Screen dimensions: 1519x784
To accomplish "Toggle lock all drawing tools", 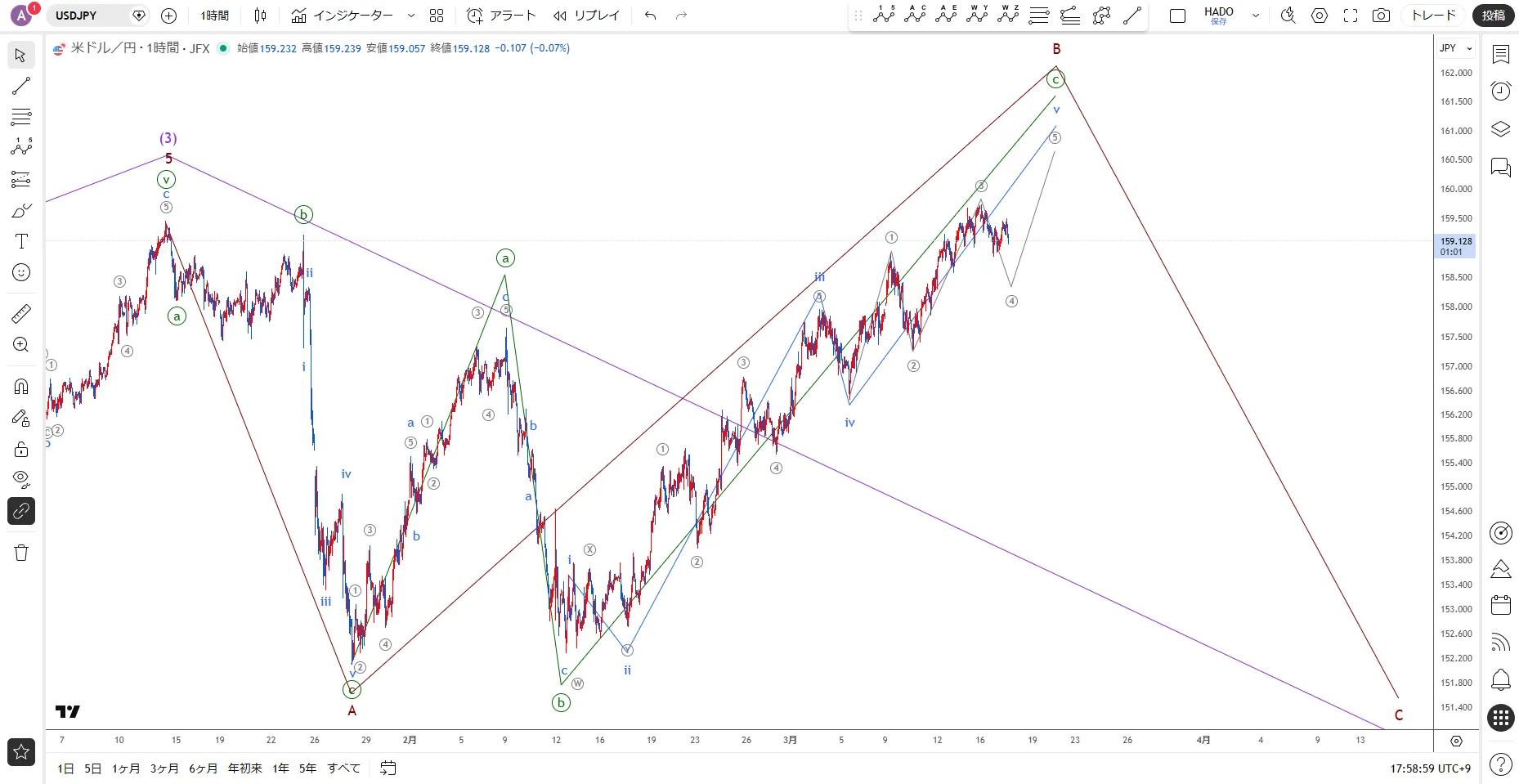I will pyautogui.click(x=21, y=449).
